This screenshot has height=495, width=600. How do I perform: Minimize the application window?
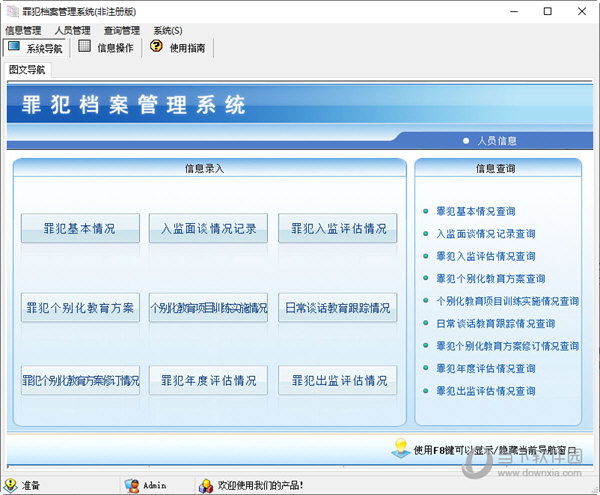coord(514,11)
